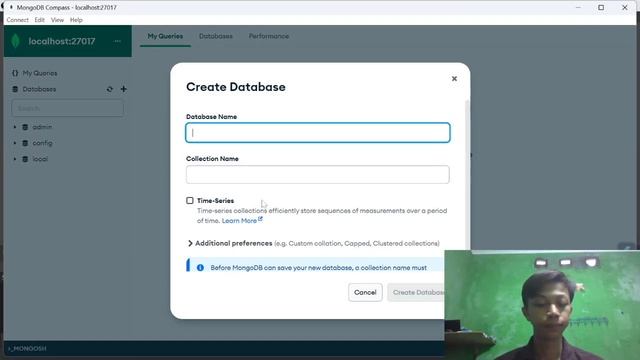Click the info icon in the notice banner
Image resolution: width=640 pixels, height=360 pixels.
click(x=200, y=268)
